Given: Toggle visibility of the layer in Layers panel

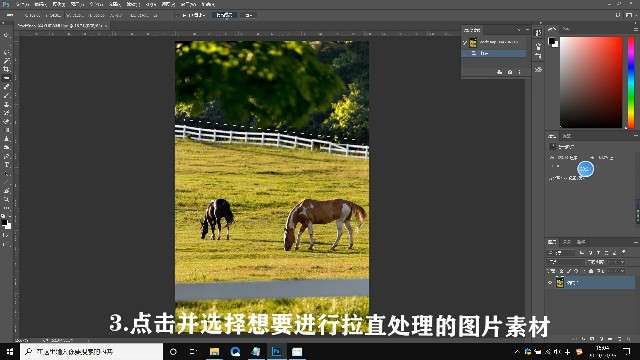Looking at the screenshot, I should tap(550, 282).
